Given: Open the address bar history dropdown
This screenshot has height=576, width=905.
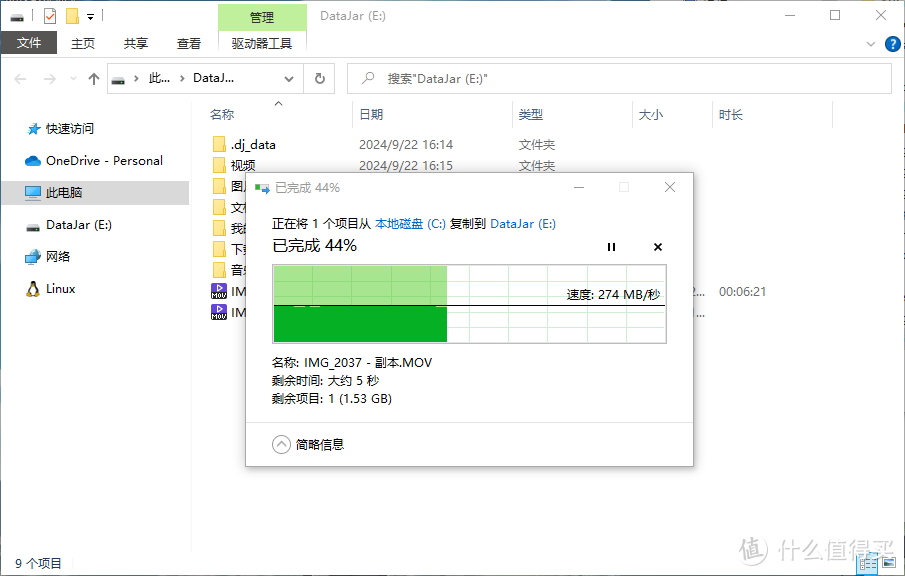Looking at the screenshot, I should (x=289, y=79).
